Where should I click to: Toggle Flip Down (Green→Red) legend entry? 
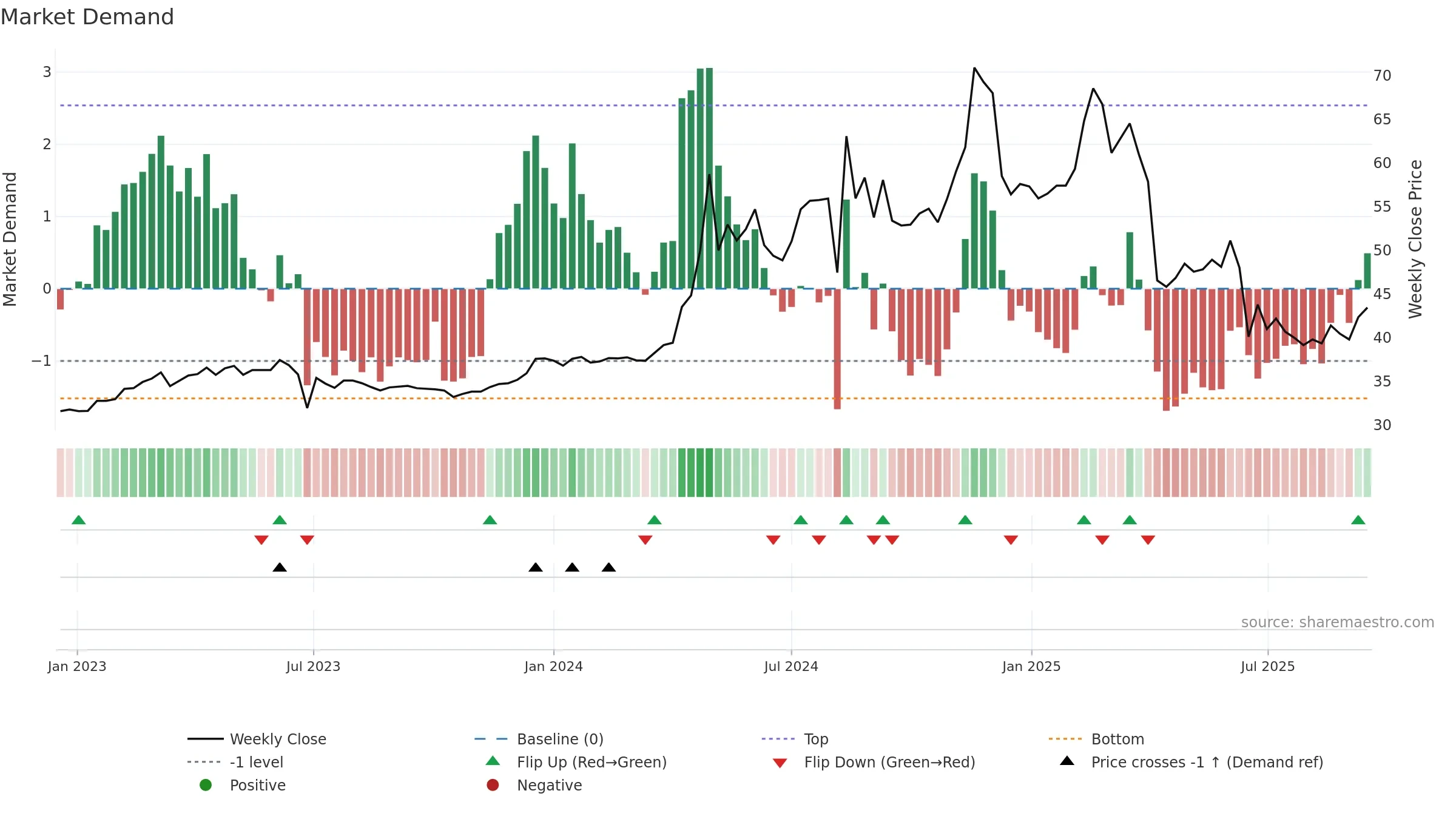point(874,762)
